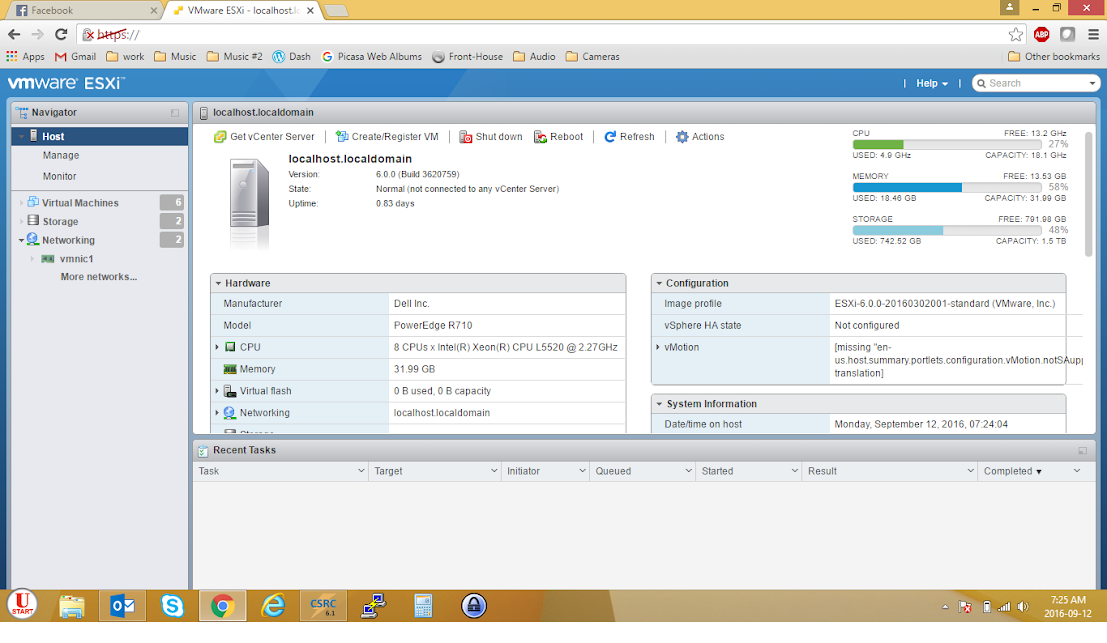Click the Reboot host button

pos(558,137)
